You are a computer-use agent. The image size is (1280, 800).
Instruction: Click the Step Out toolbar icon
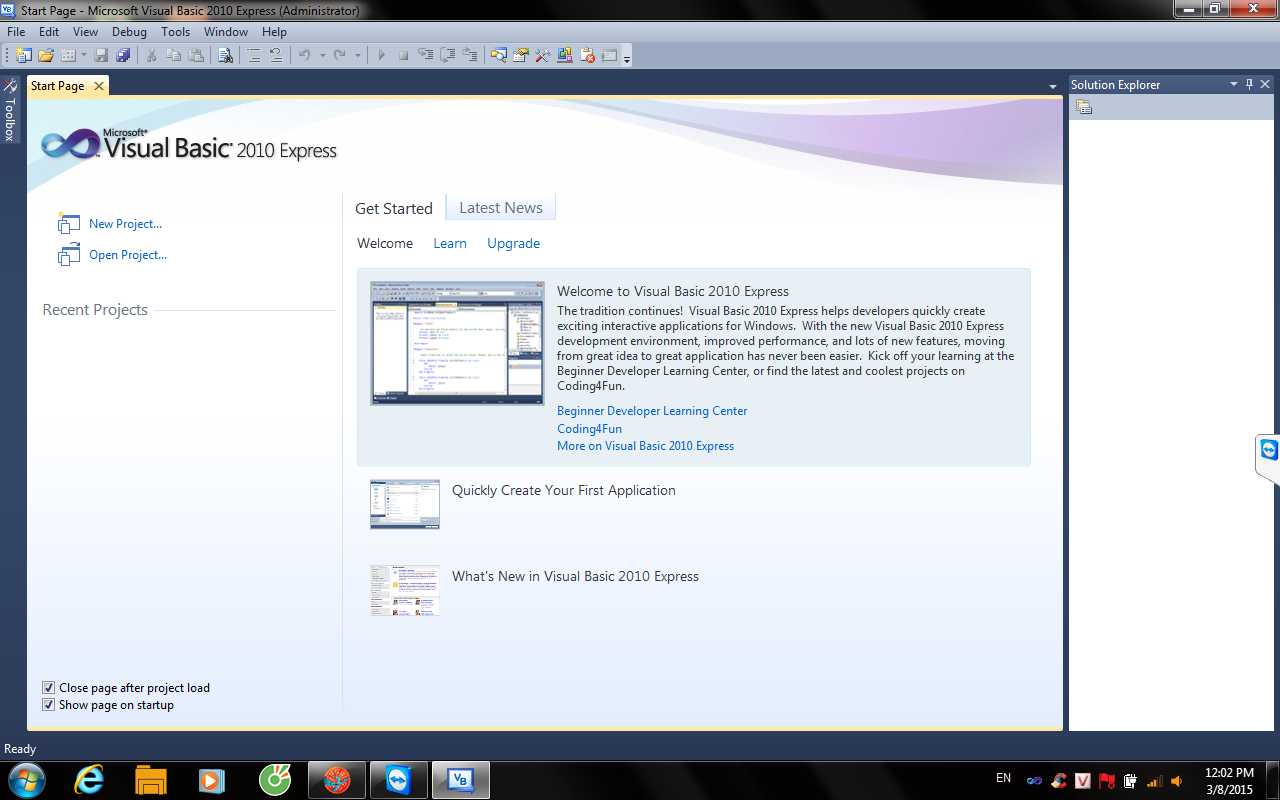click(x=469, y=55)
